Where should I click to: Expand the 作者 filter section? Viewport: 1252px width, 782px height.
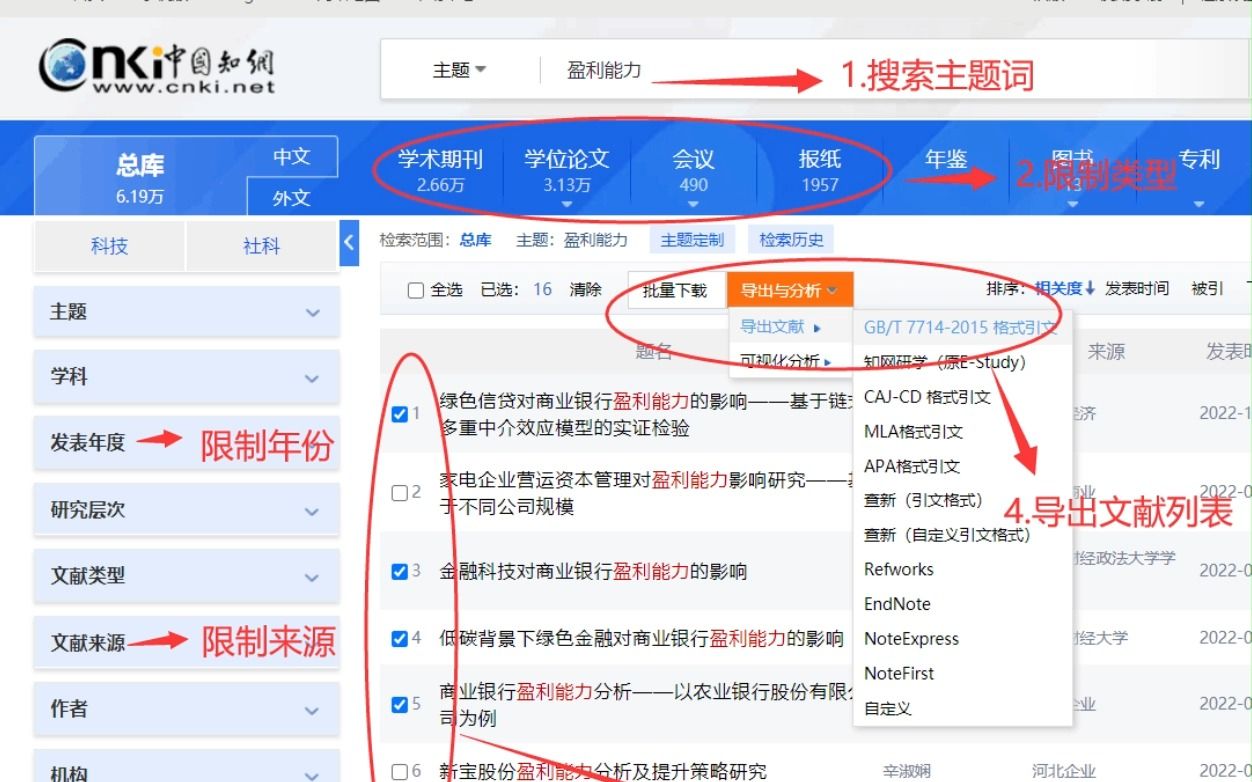(187, 709)
